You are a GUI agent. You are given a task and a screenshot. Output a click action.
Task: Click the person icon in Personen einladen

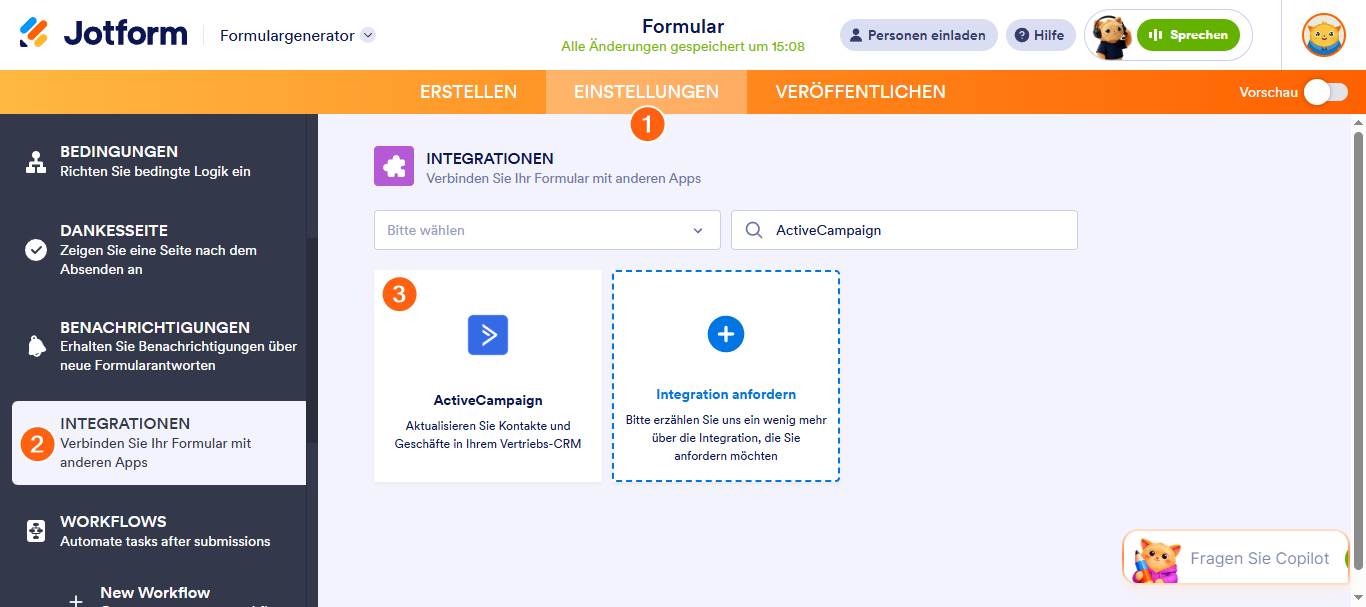pos(856,35)
